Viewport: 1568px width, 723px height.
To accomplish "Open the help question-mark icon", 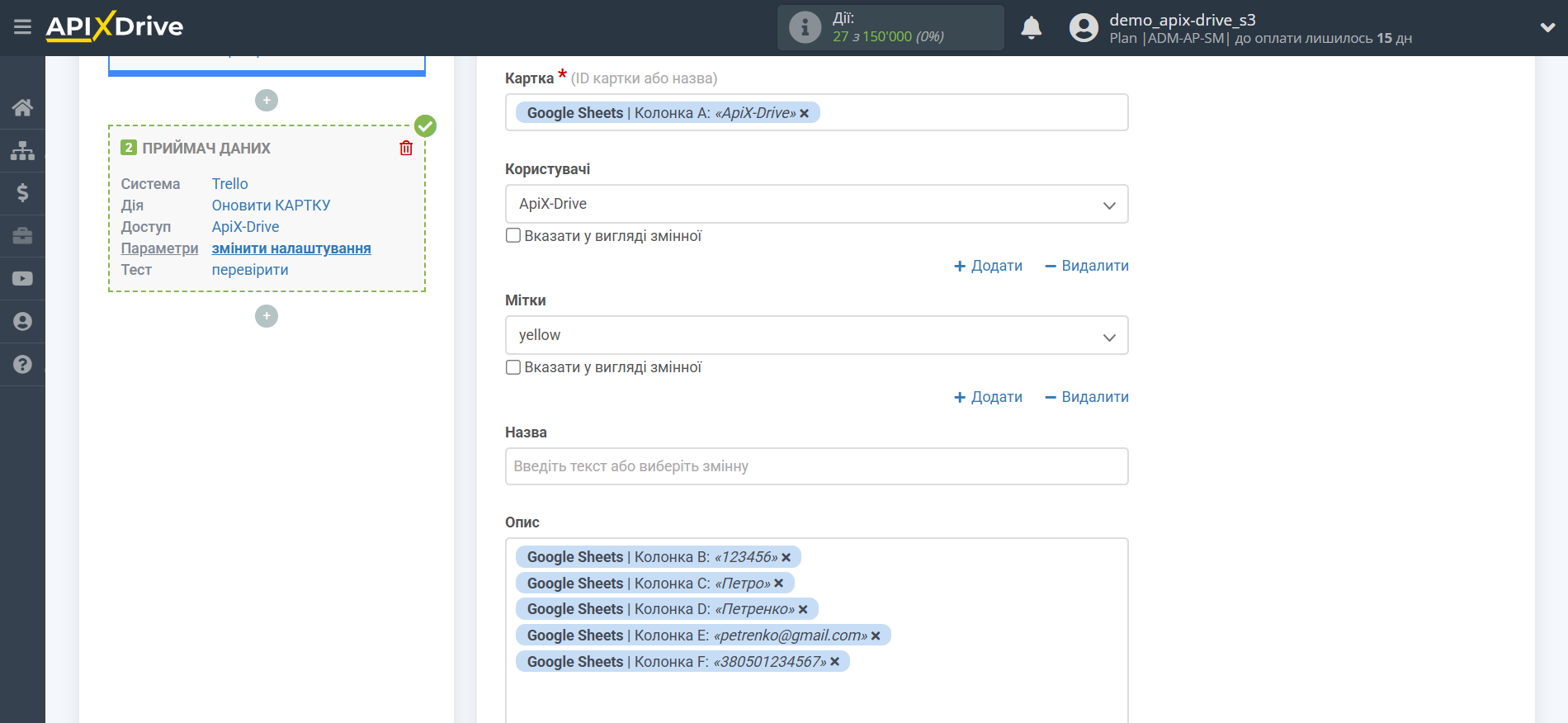I will (x=22, y=364).
